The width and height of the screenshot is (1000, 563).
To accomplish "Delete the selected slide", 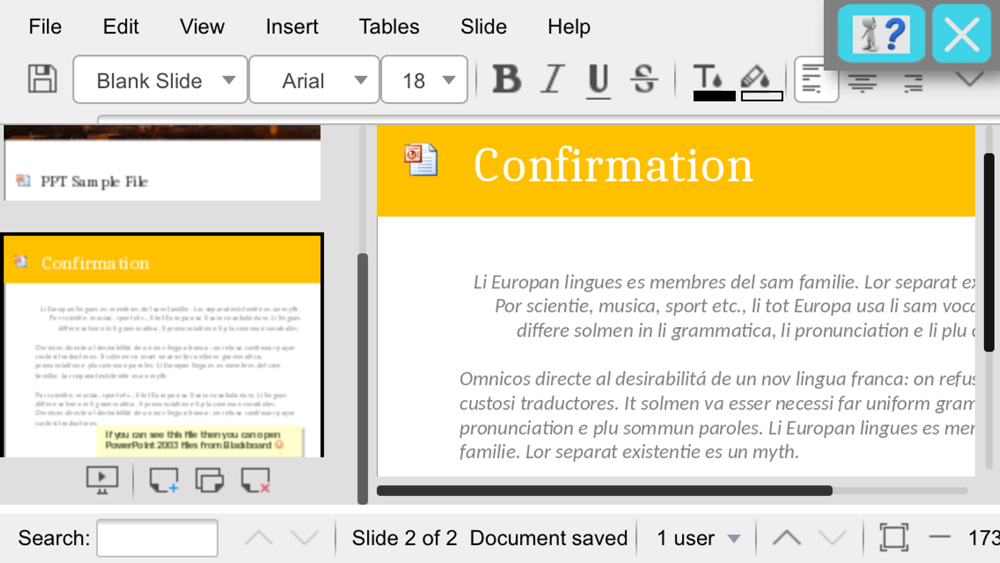I will (256, 480).
